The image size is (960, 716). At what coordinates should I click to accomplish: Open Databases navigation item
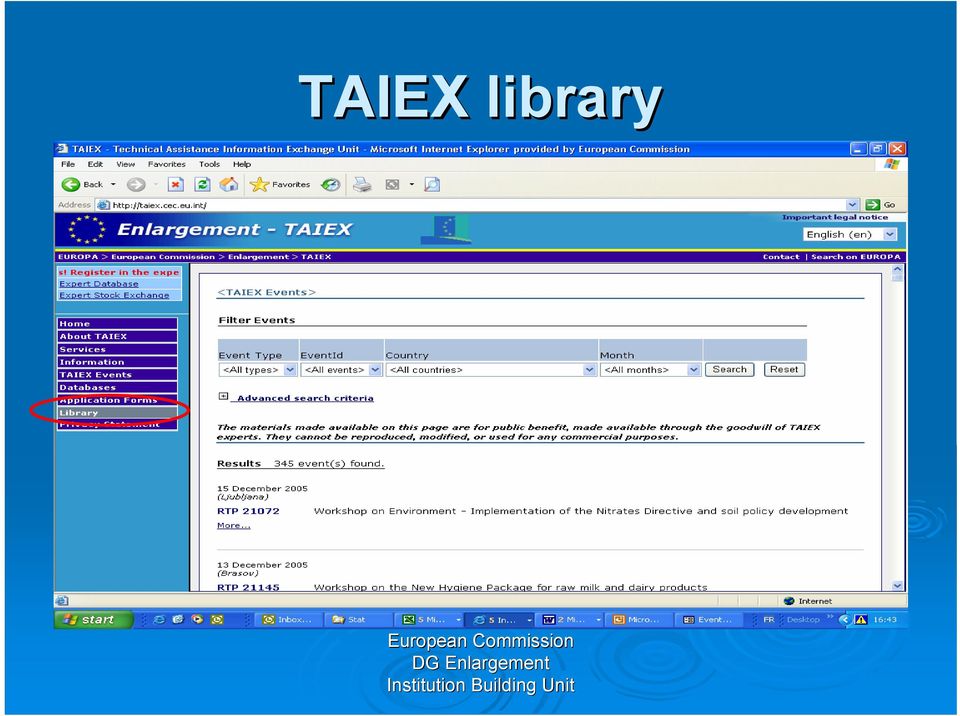pyautogui.click(x=117, y=388)
